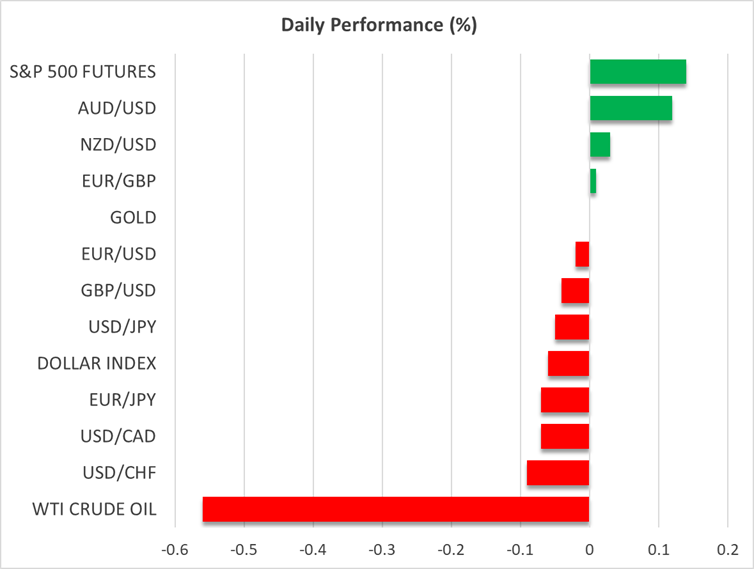This screenshot has height=569, width=754.
Task: Click the long red WTI CRUDE OIL bar
Action: click(x=396, y=509)
